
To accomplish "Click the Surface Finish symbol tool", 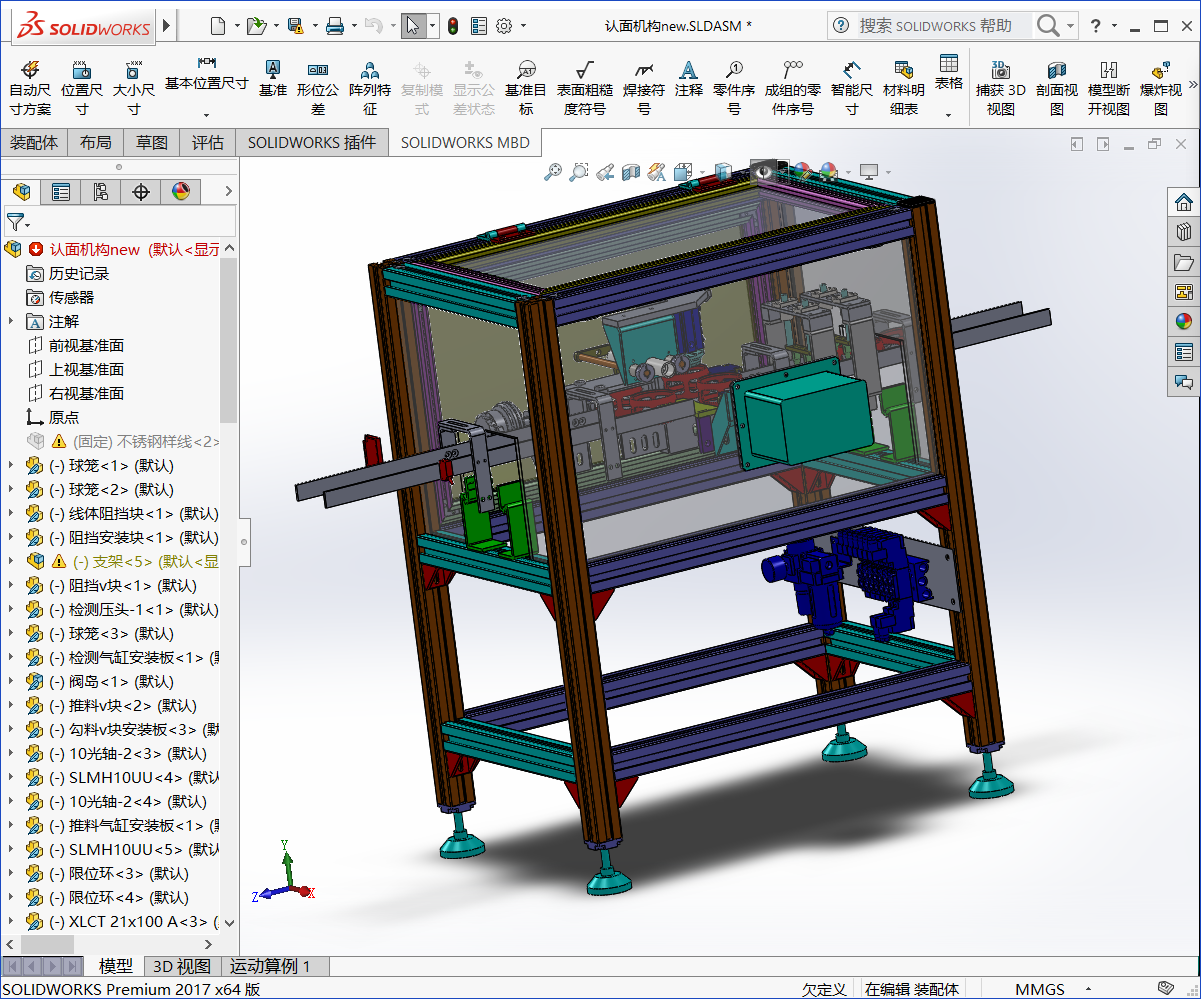I will (x=585, y=89).
